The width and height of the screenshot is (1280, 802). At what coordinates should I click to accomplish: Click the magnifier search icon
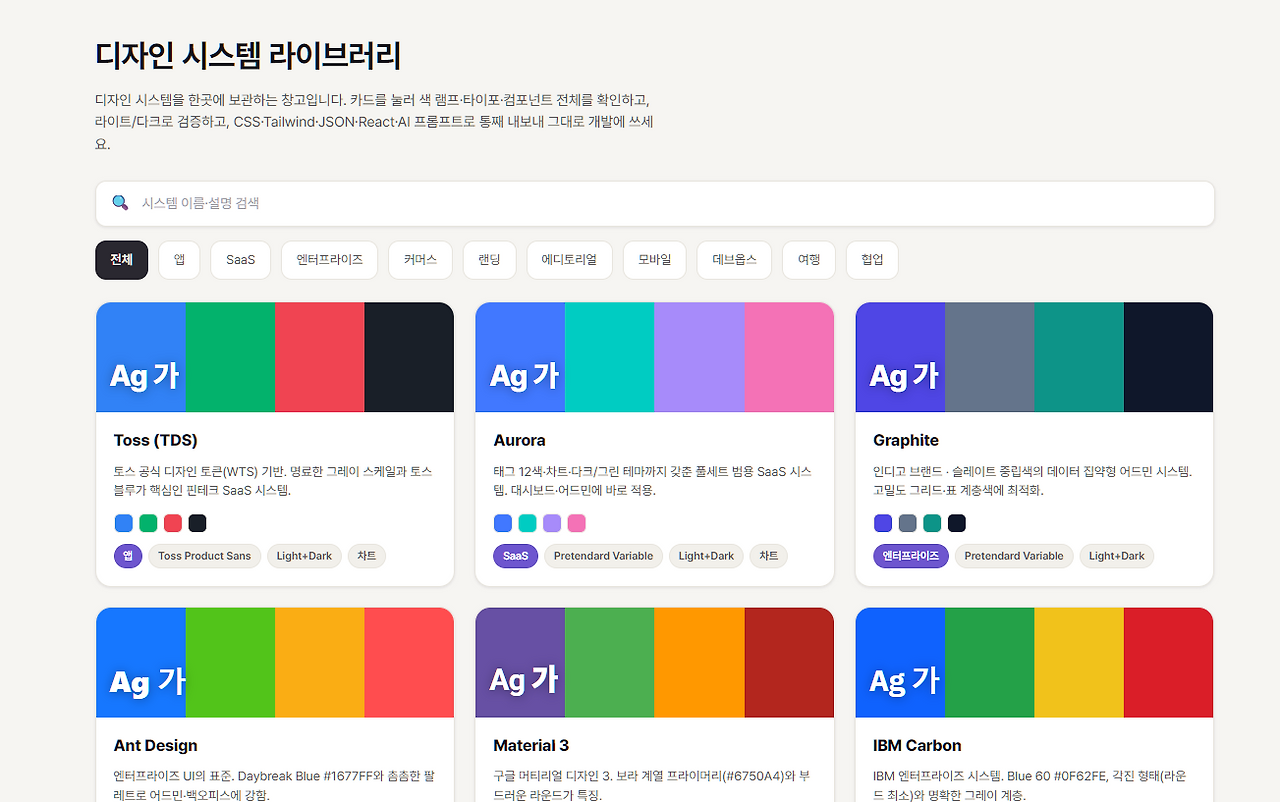(x=120, y=203)
